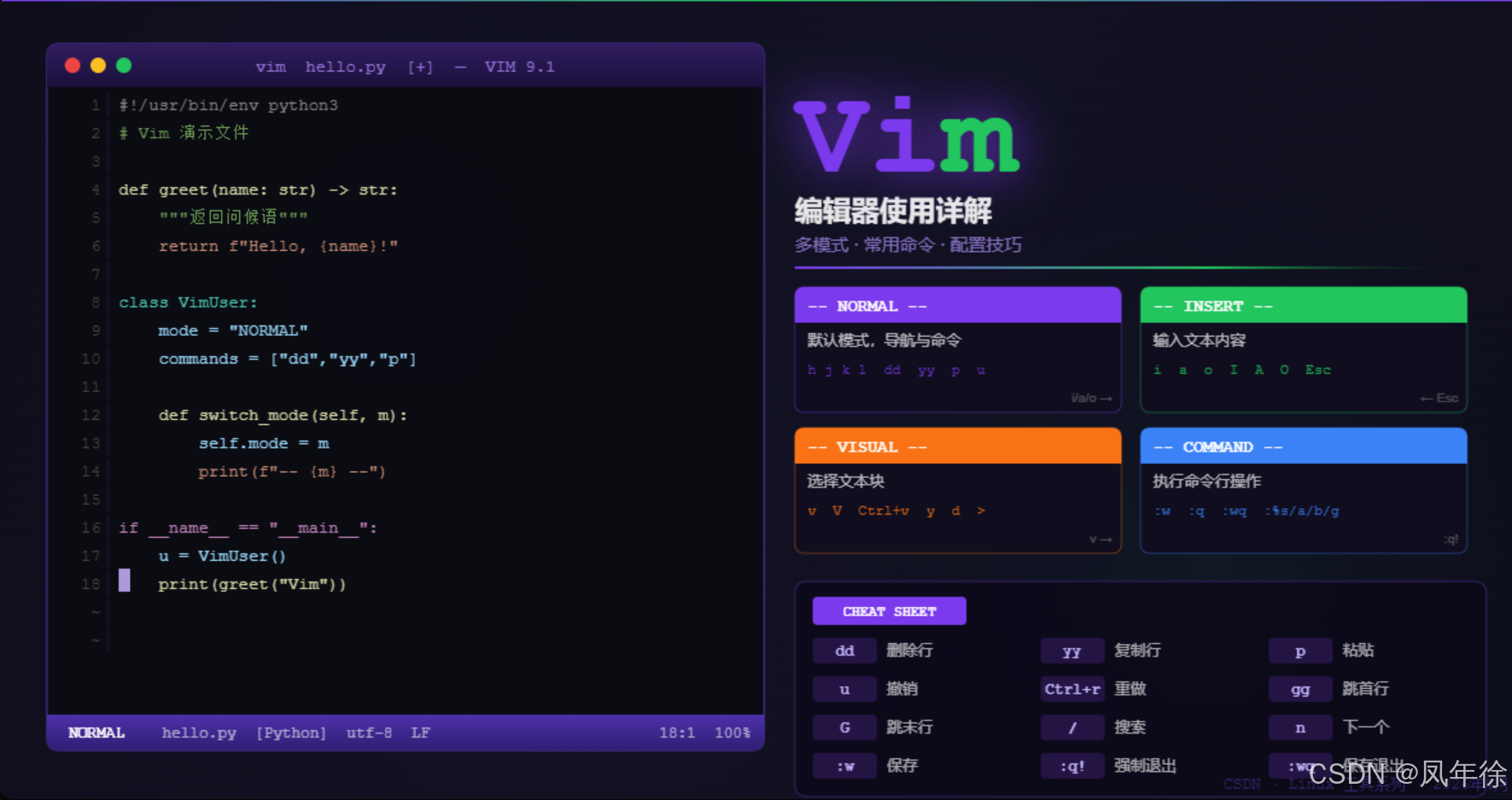Click 'h j k l' keys in NORMAL card

click(837, 370)
